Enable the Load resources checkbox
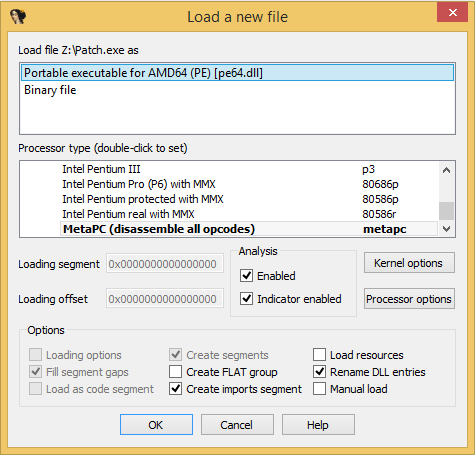The image size is (475, 455). (x=319, y=355)
